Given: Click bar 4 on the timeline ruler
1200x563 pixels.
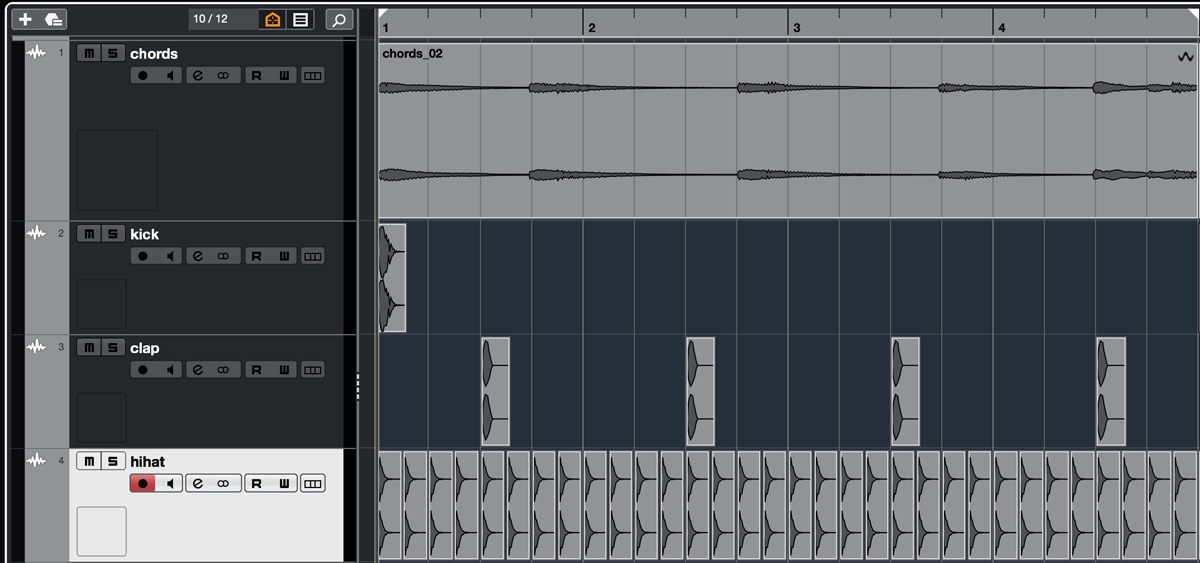Looking at the screenshot, I should [1001, 28].
